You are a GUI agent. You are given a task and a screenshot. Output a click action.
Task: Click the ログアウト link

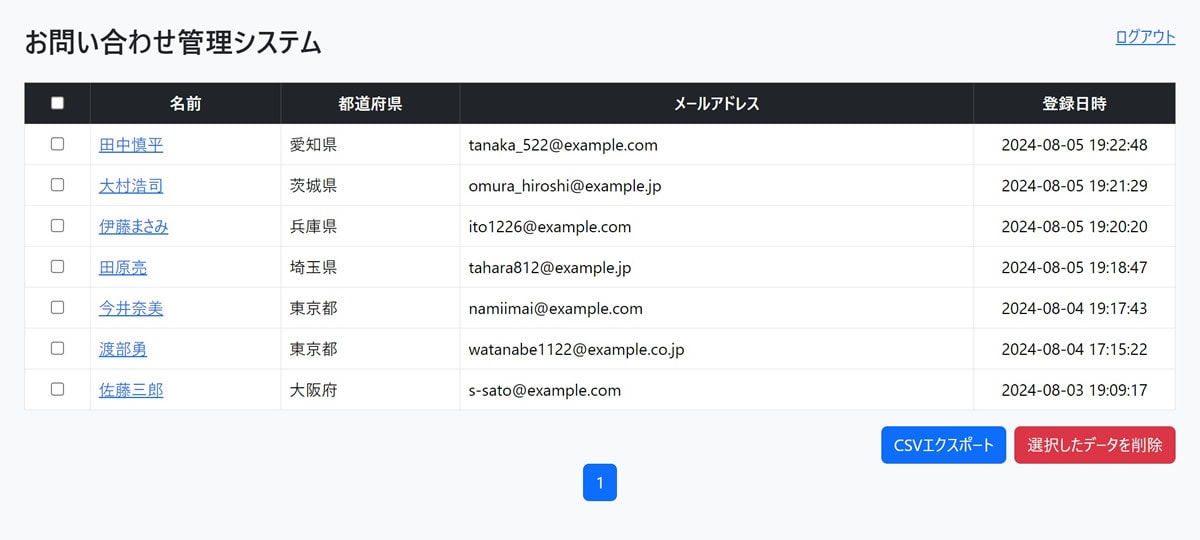point(1145,37)
